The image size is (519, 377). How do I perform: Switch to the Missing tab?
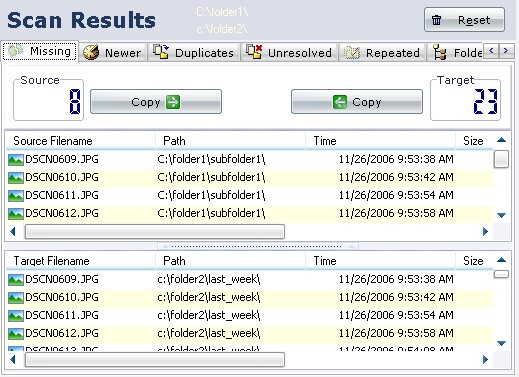[40, 52]
